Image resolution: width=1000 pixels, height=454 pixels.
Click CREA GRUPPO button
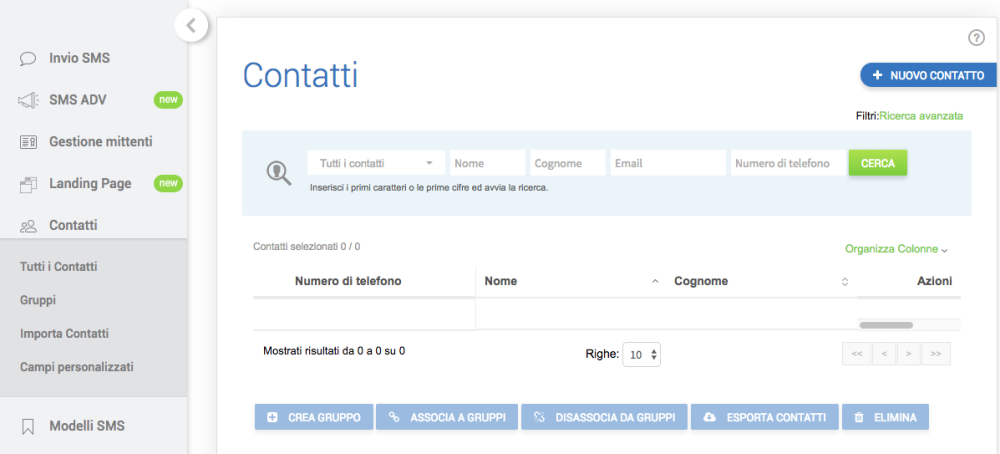tap(314, 418)
